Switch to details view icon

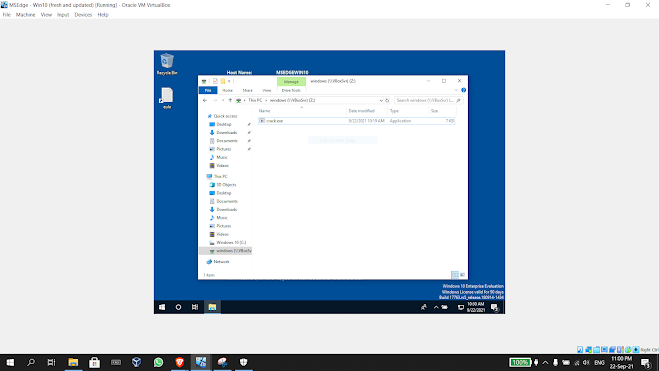pos(455,275)
